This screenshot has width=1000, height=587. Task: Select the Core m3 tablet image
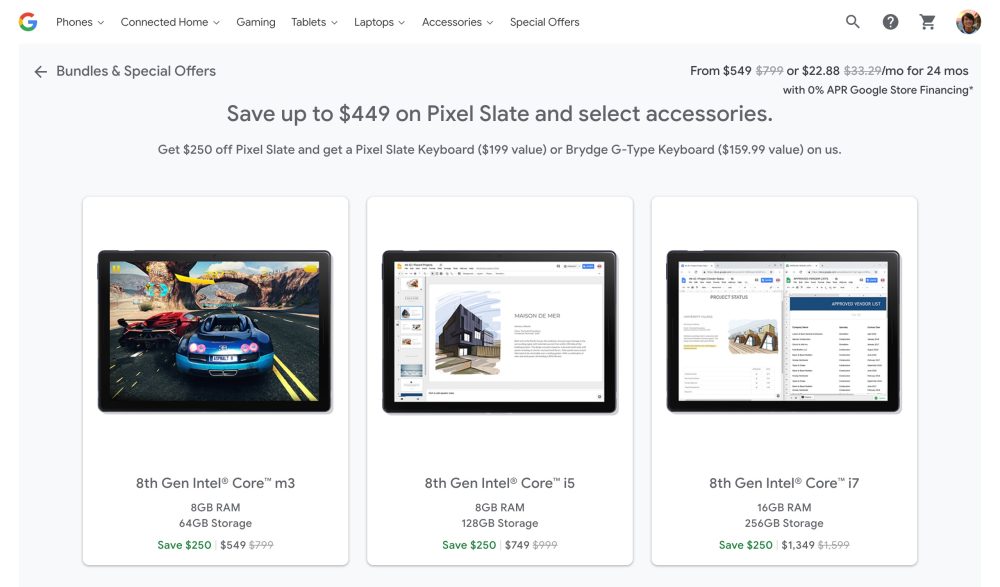pyautogui.click(x=215, y=332)
